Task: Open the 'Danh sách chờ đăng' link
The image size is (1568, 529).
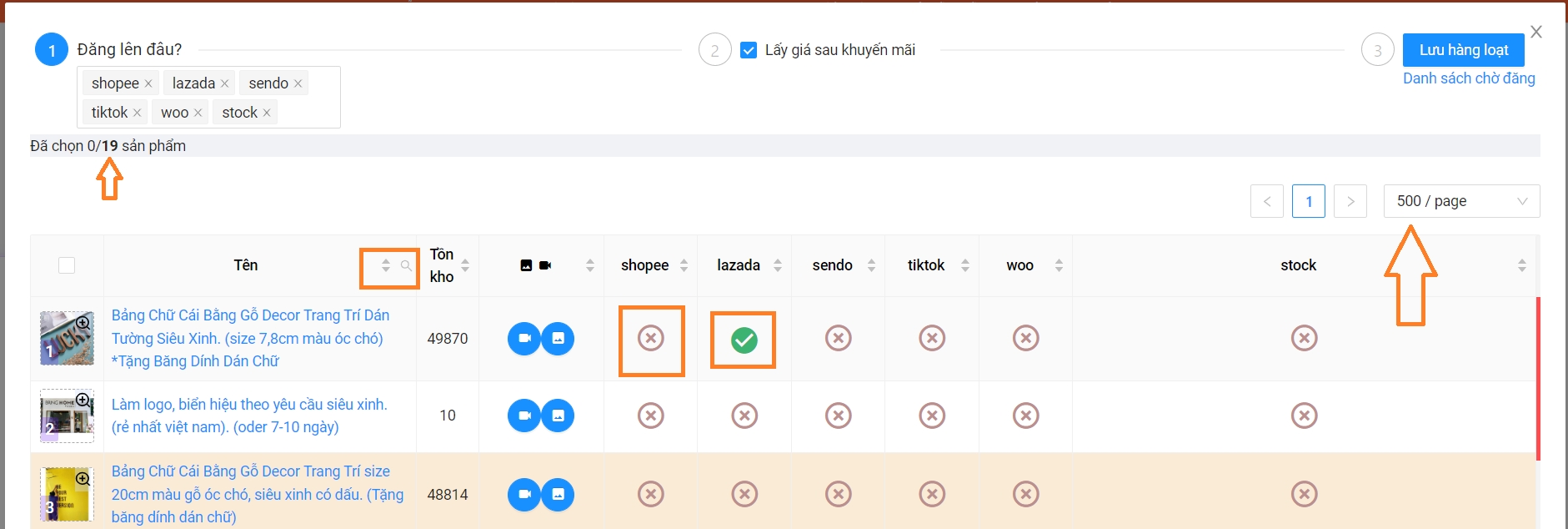Action: (x=1468, y=78)
